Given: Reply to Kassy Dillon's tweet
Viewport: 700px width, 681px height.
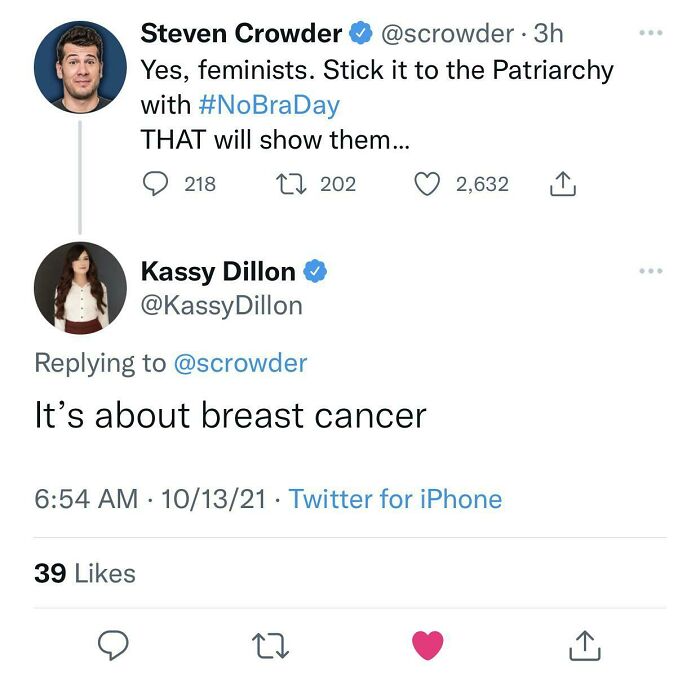Looking at the screenshot, I should pyautogui.click(x=112, y=646).
